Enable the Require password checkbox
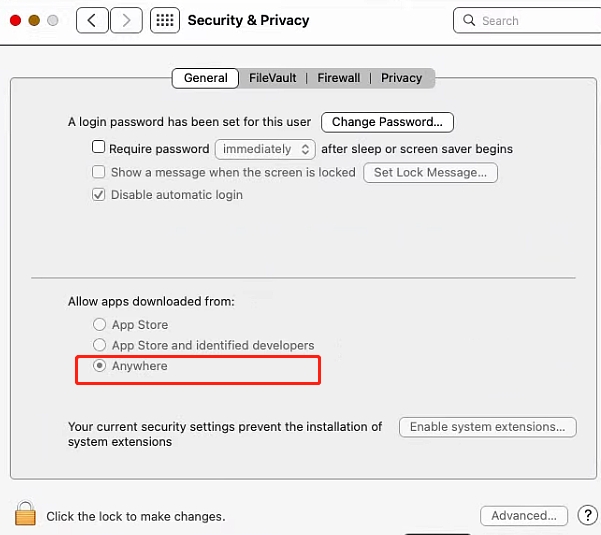The width and height of the screenshot is (601, 535). (99, 147)
